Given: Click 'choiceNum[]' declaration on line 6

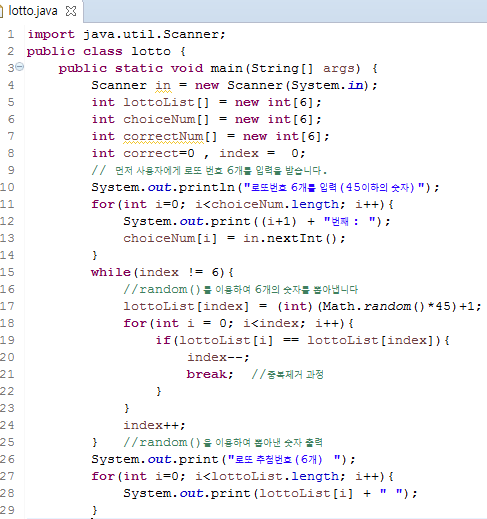Looking at the screenshot, I should pyautogui.click(x=166, y=119).
